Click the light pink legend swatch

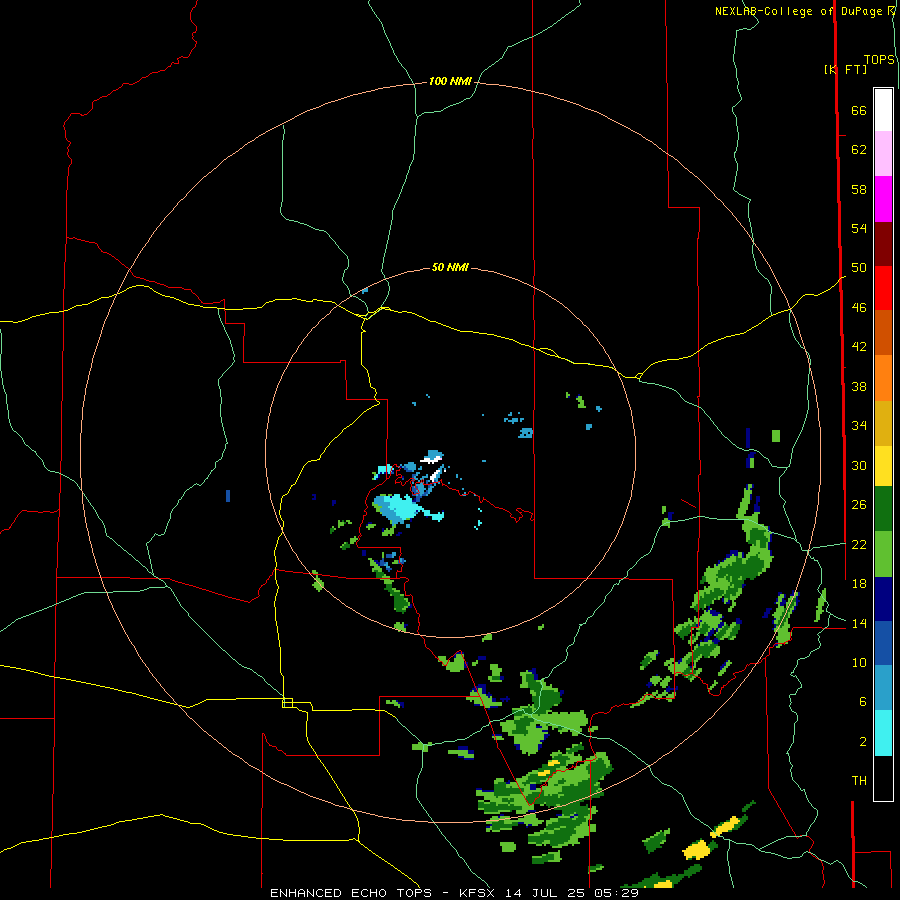pyautogui.click(x=883, y=153)
